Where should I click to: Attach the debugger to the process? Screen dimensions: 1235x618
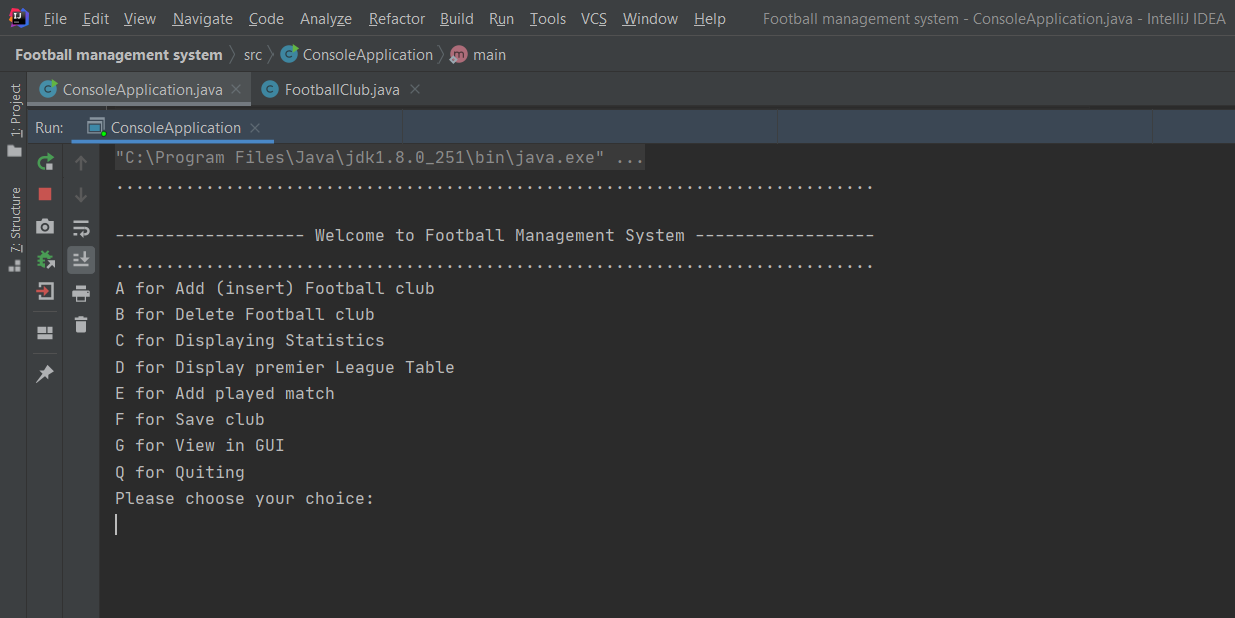[45, 260]
